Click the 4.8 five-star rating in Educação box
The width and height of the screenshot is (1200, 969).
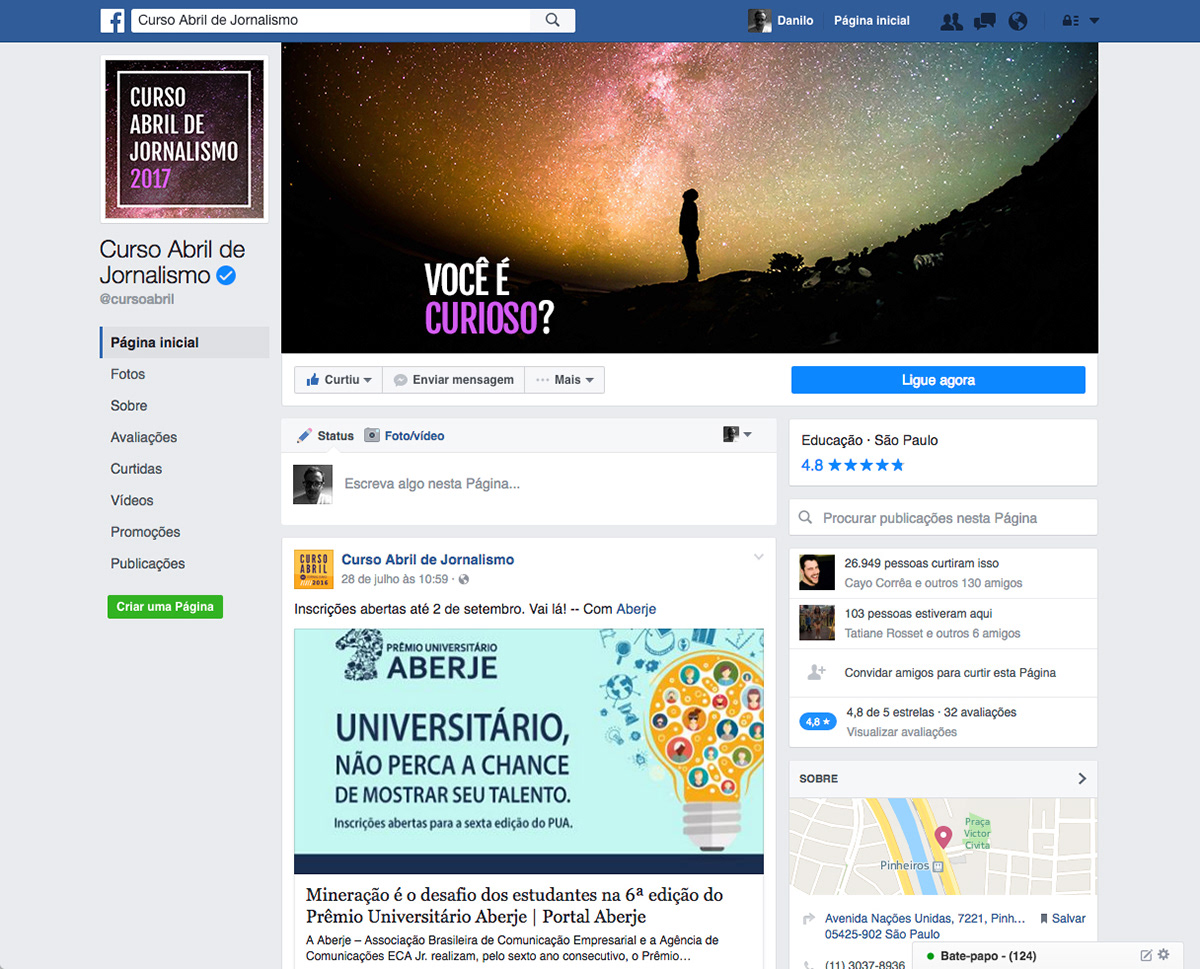coord(853,465)
